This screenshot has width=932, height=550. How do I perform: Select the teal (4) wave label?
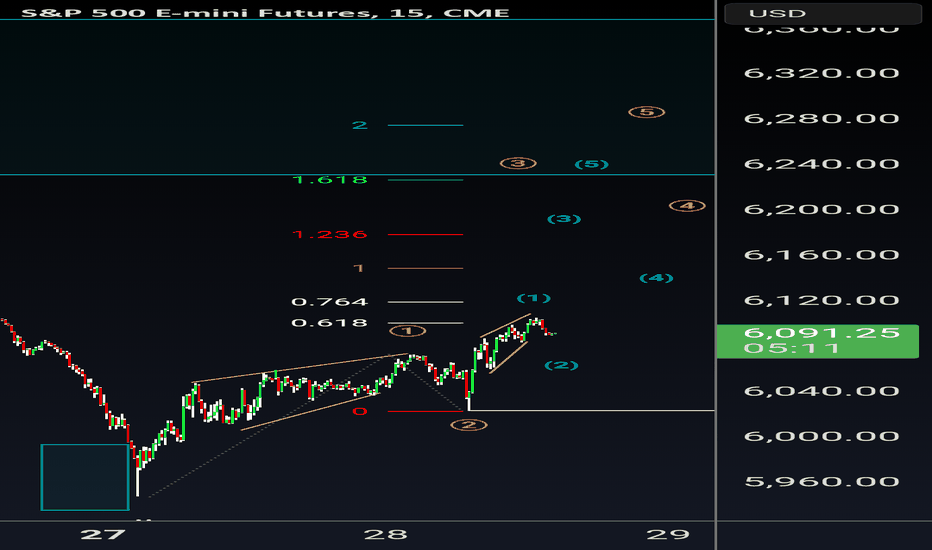click(x=656, y=278)
